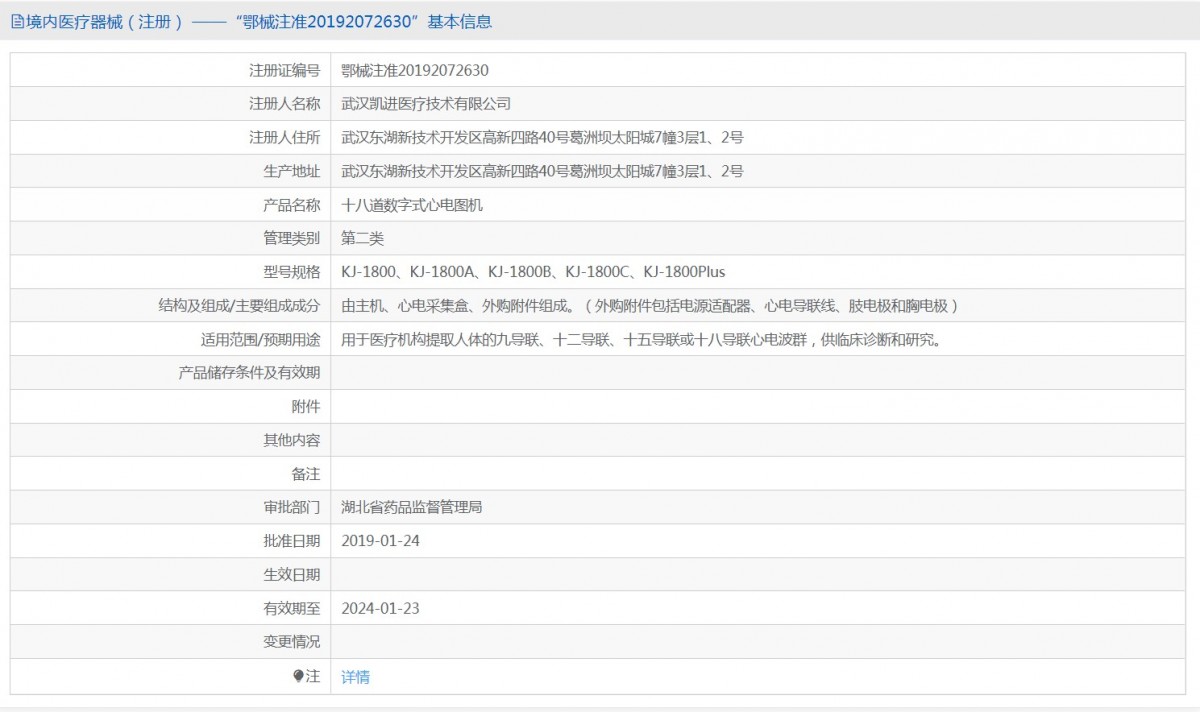Click the page heading 境内医疗器械（注册）基本信息
The height and width of the screenshot is (712, 1200).
point(258,21)
